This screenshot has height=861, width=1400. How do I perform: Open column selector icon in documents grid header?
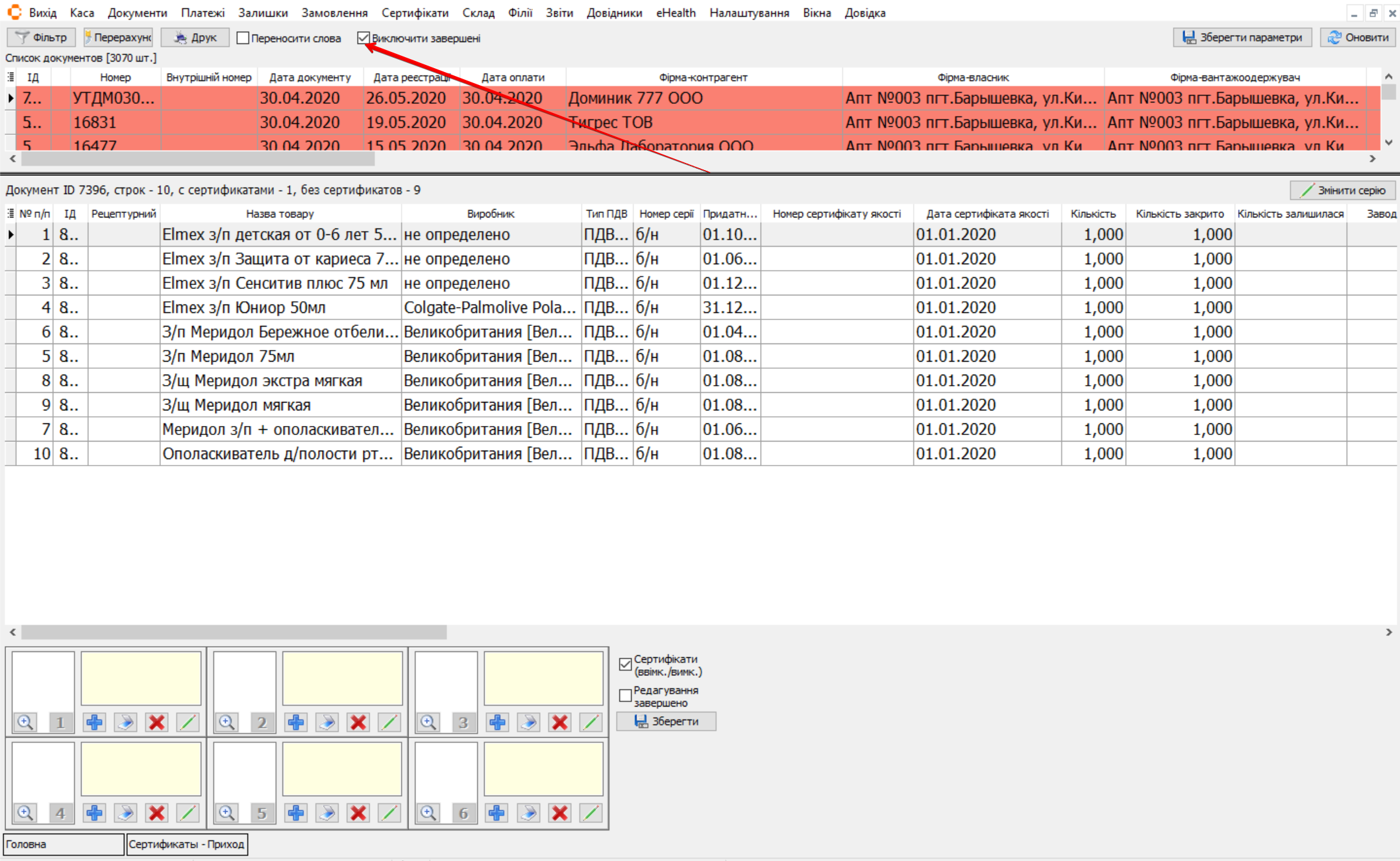10,77
